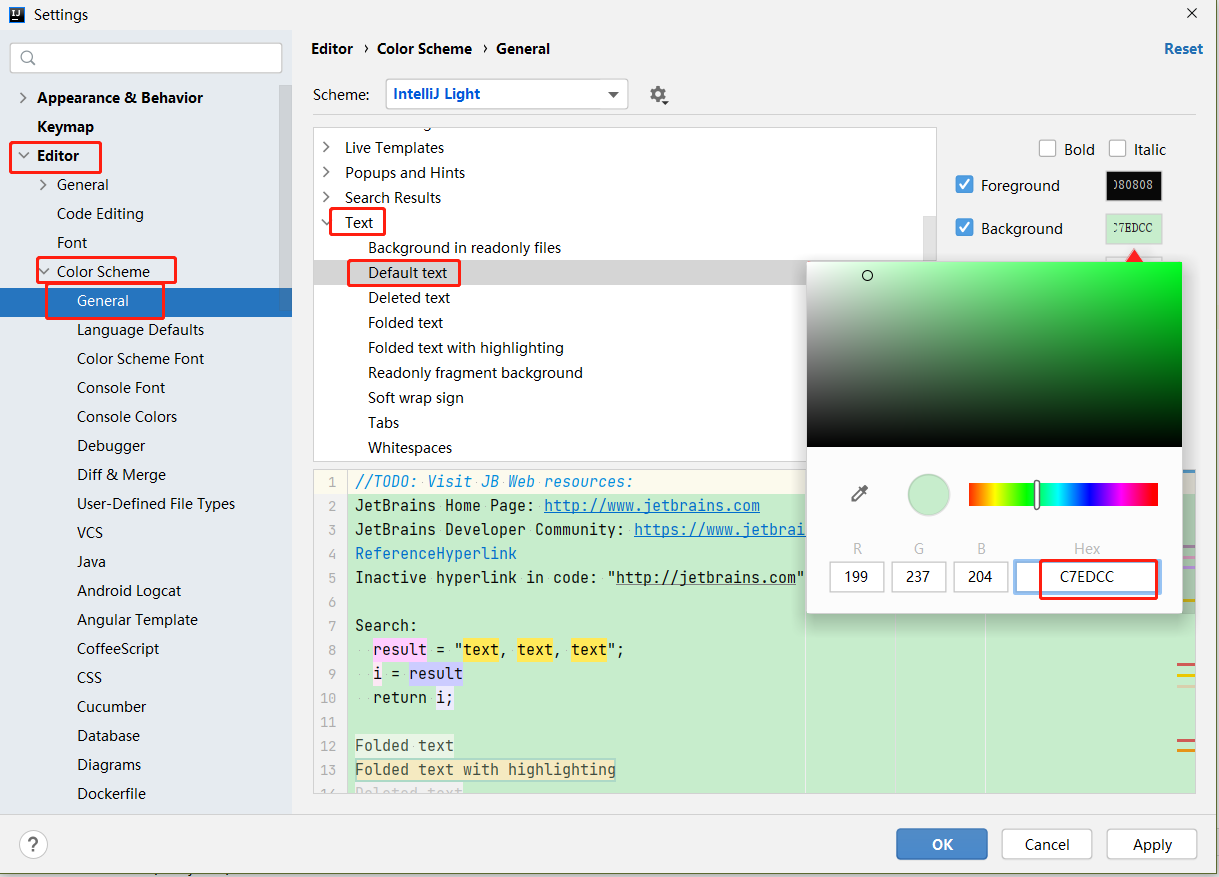Click the Editor breadcrumb
This screenshot has height=877, width=1219.
[x=332, y=49]
